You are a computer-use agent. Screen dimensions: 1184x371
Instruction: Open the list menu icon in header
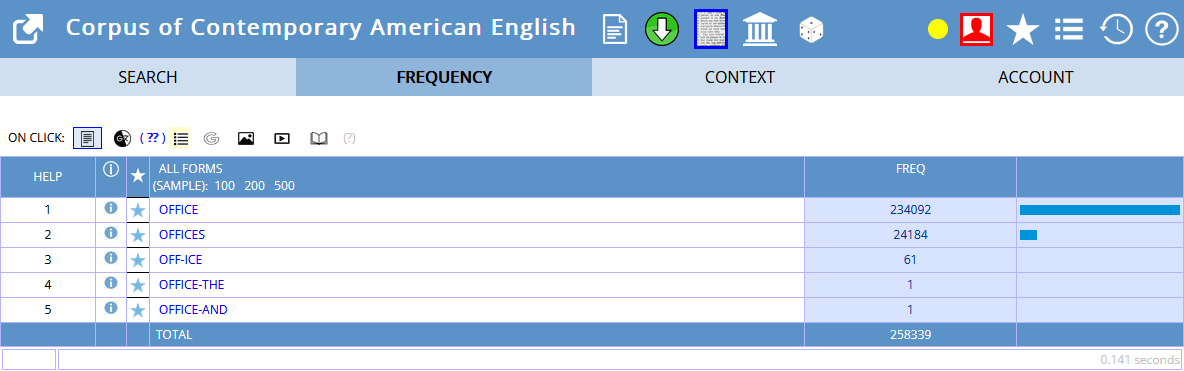tap(1068, 29)
